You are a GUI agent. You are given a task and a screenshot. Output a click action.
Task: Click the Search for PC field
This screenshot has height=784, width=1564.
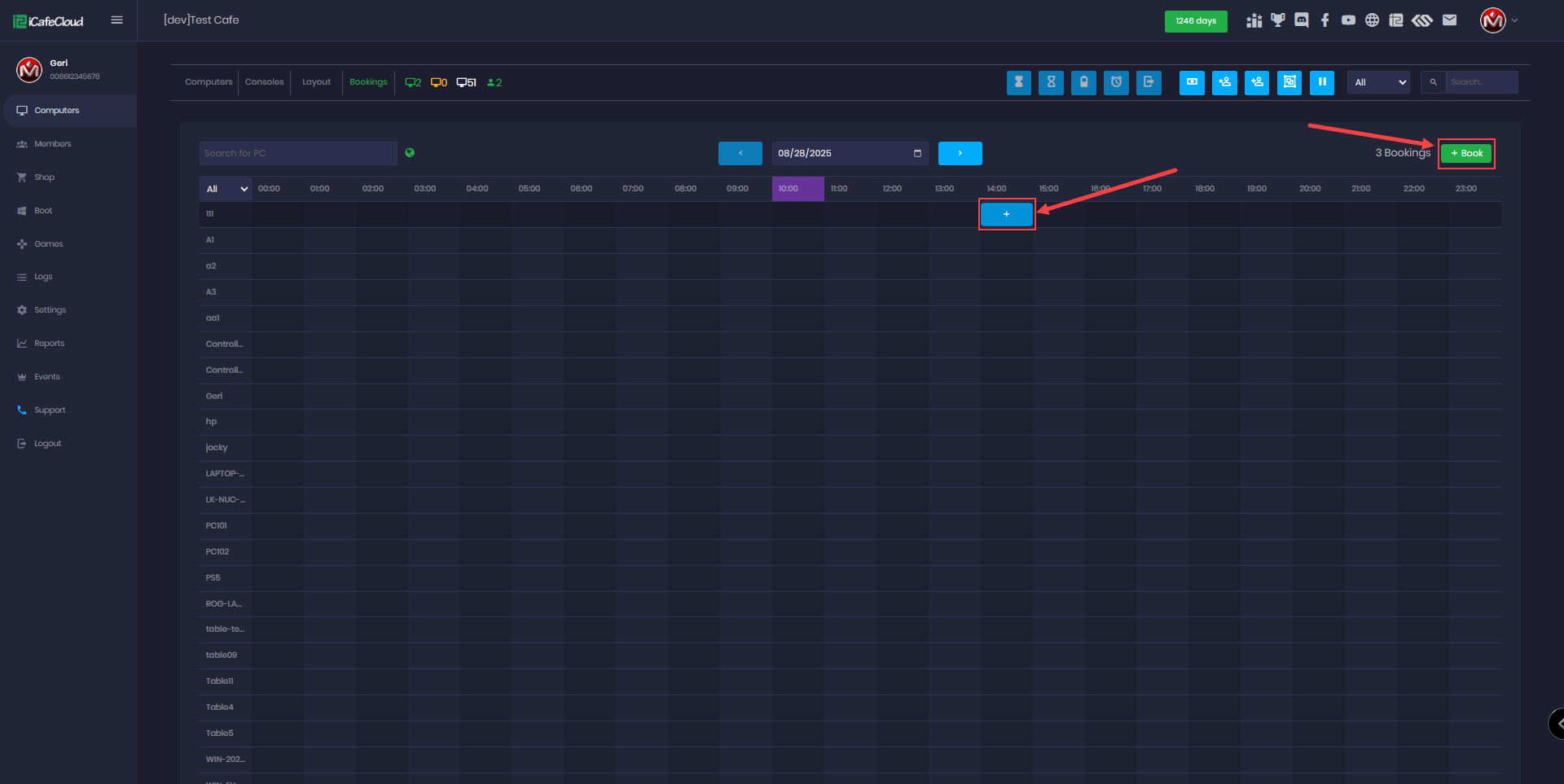[297, 153]
